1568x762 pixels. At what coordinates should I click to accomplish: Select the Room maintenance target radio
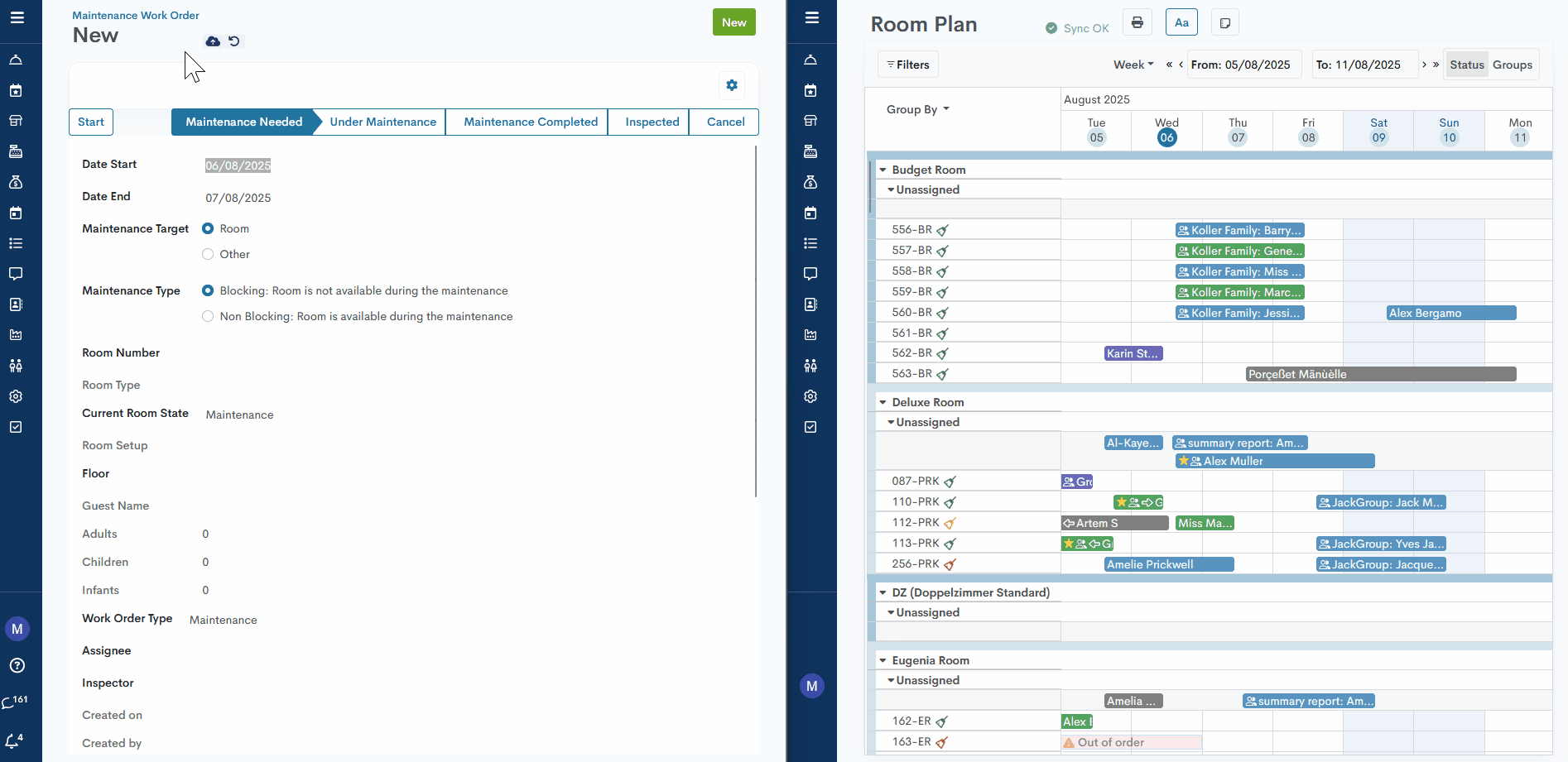[x=208, y=229]
